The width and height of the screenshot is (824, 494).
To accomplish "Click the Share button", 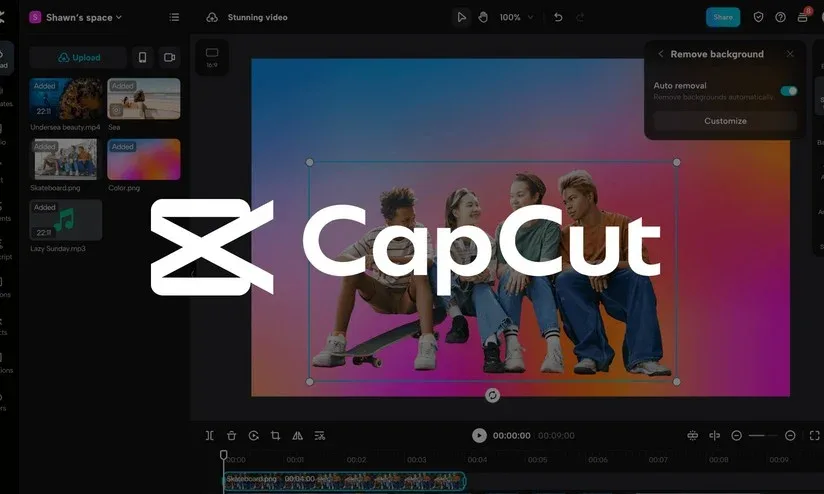I will click(x=723, y=17).
